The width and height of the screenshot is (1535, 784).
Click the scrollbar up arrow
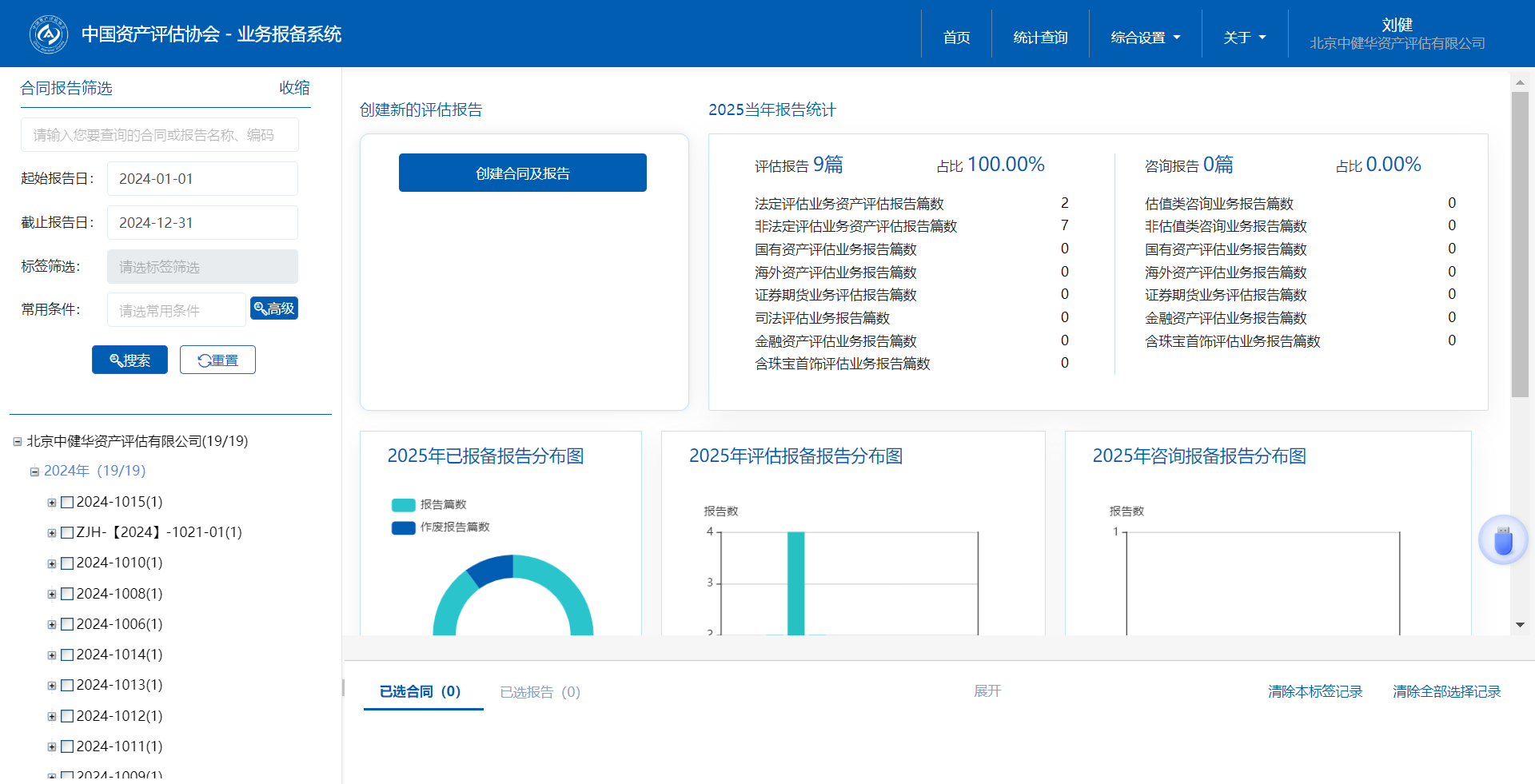pyautogui.click(x=1520, y=82)
